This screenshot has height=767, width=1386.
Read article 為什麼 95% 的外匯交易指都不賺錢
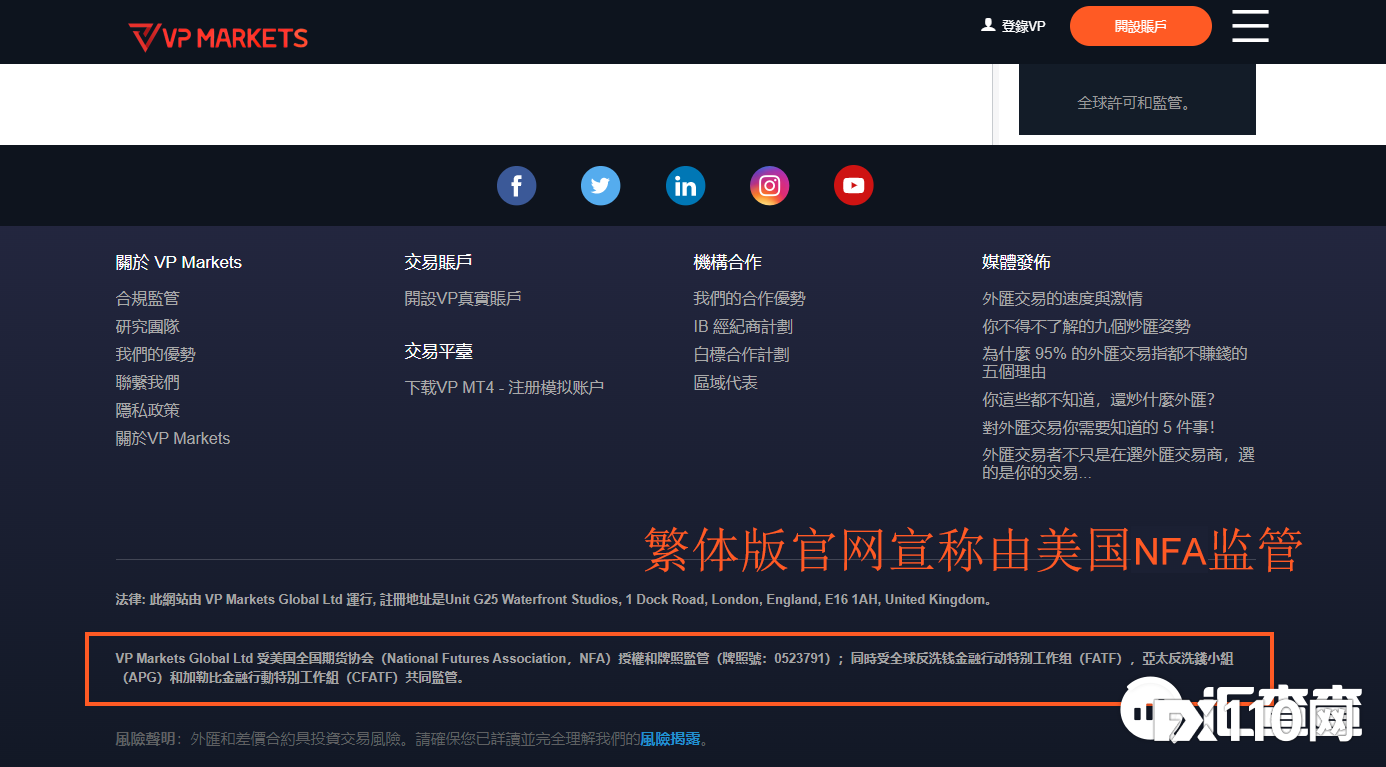tap(1115, 362)
